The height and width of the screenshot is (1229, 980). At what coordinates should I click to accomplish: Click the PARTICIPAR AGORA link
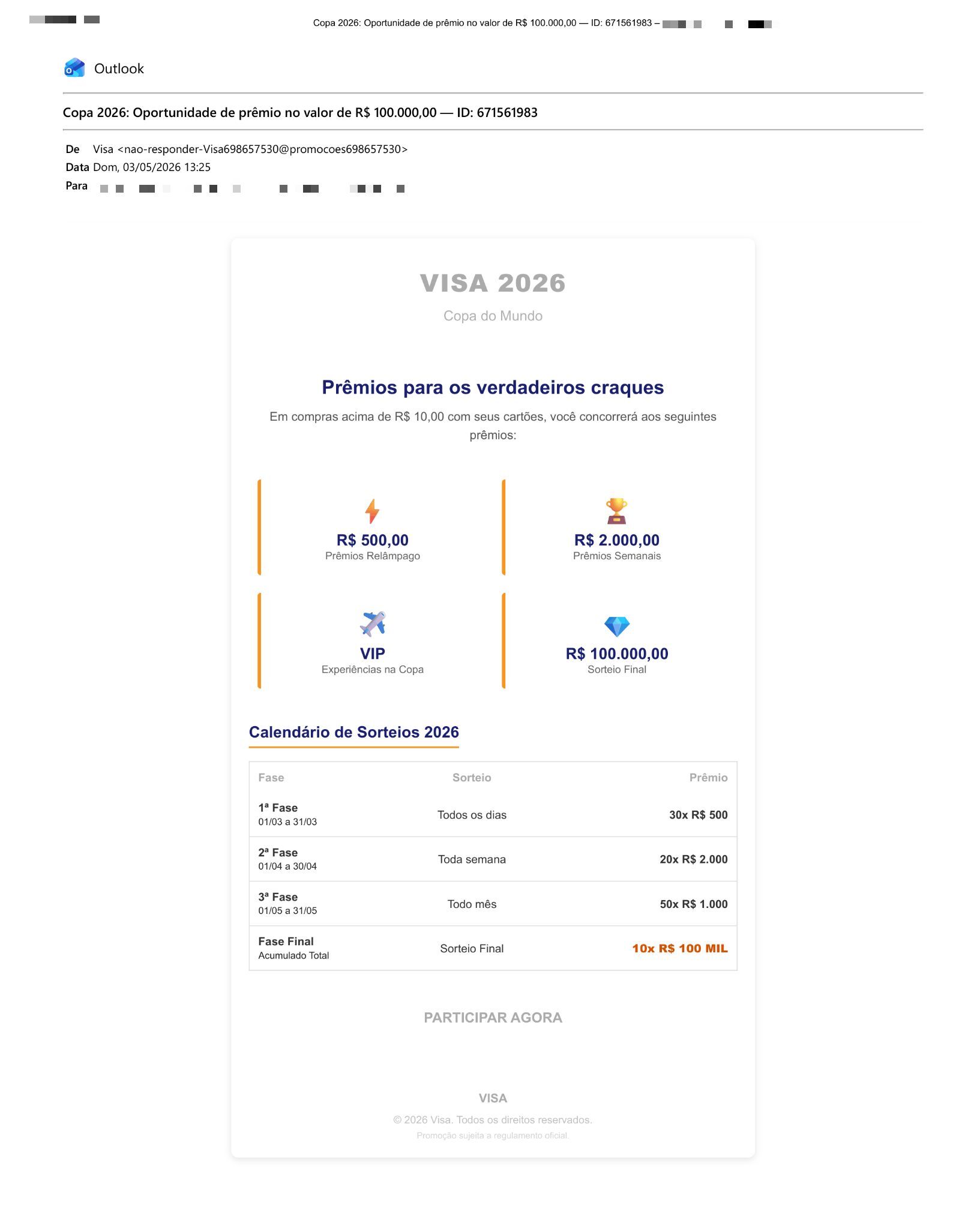pyautogui.click(x=493, y=1017)
